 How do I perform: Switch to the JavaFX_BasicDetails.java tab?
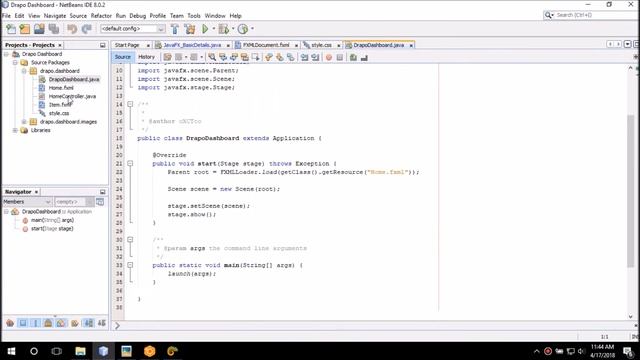[192, 45]
